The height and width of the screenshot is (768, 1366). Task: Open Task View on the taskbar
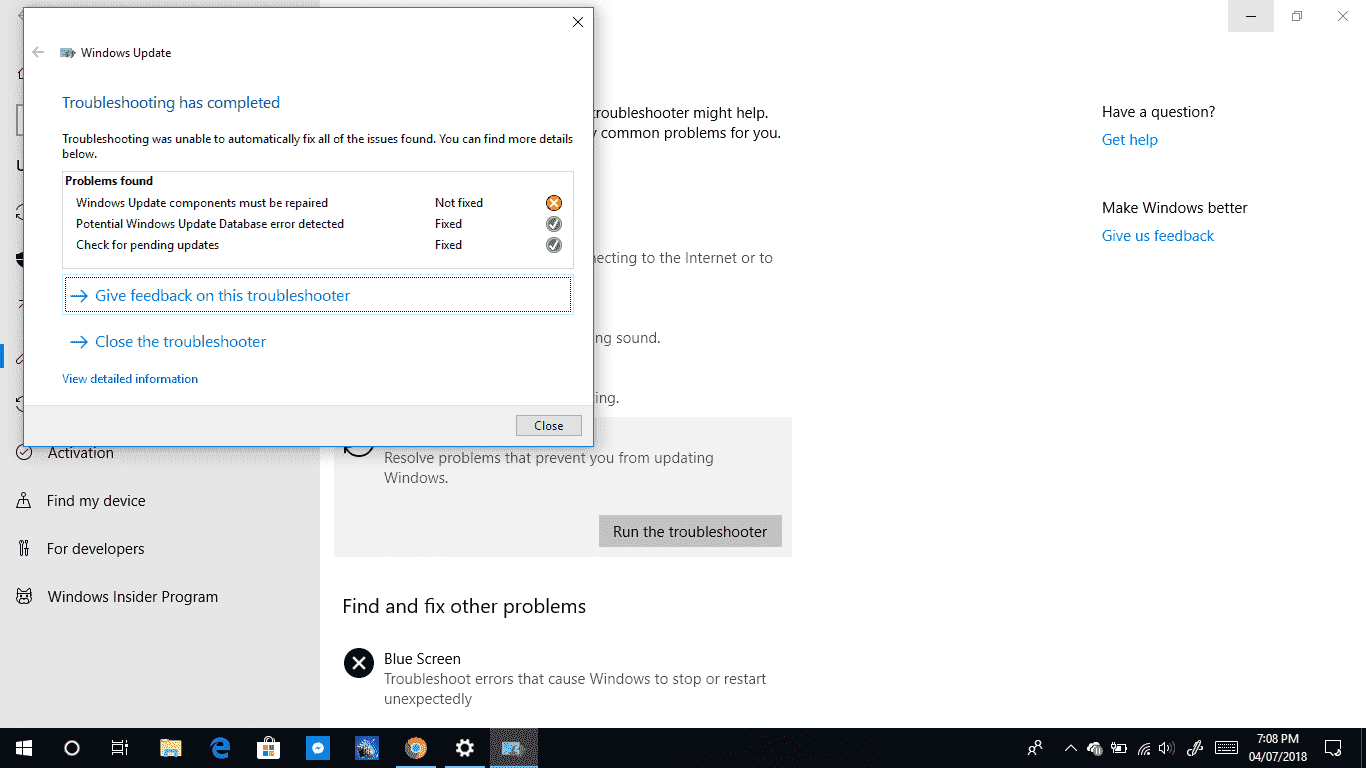pyautogui.click(x=120, y=748)
